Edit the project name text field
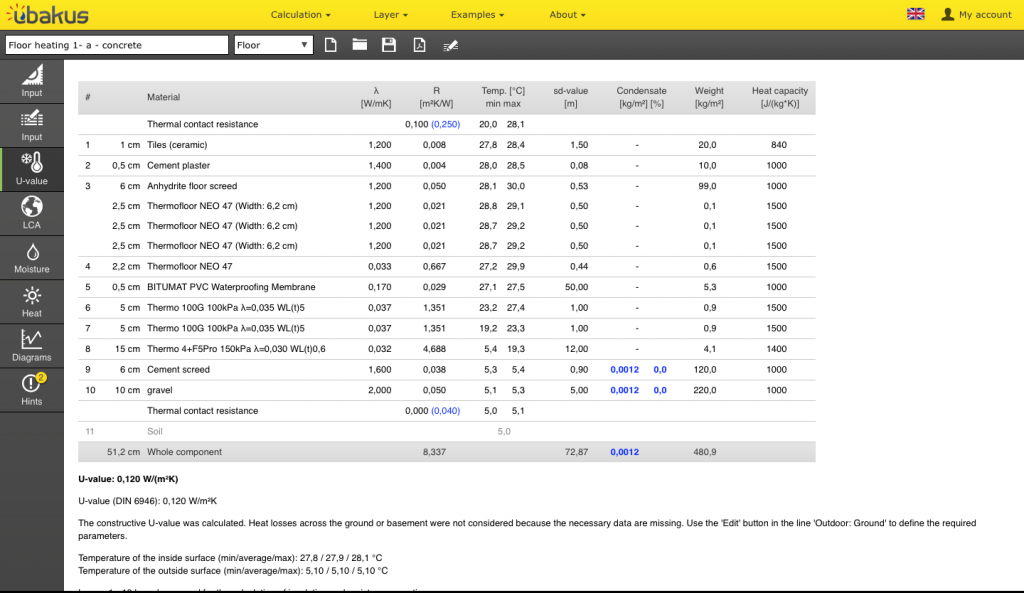 (x=116, y=45)
